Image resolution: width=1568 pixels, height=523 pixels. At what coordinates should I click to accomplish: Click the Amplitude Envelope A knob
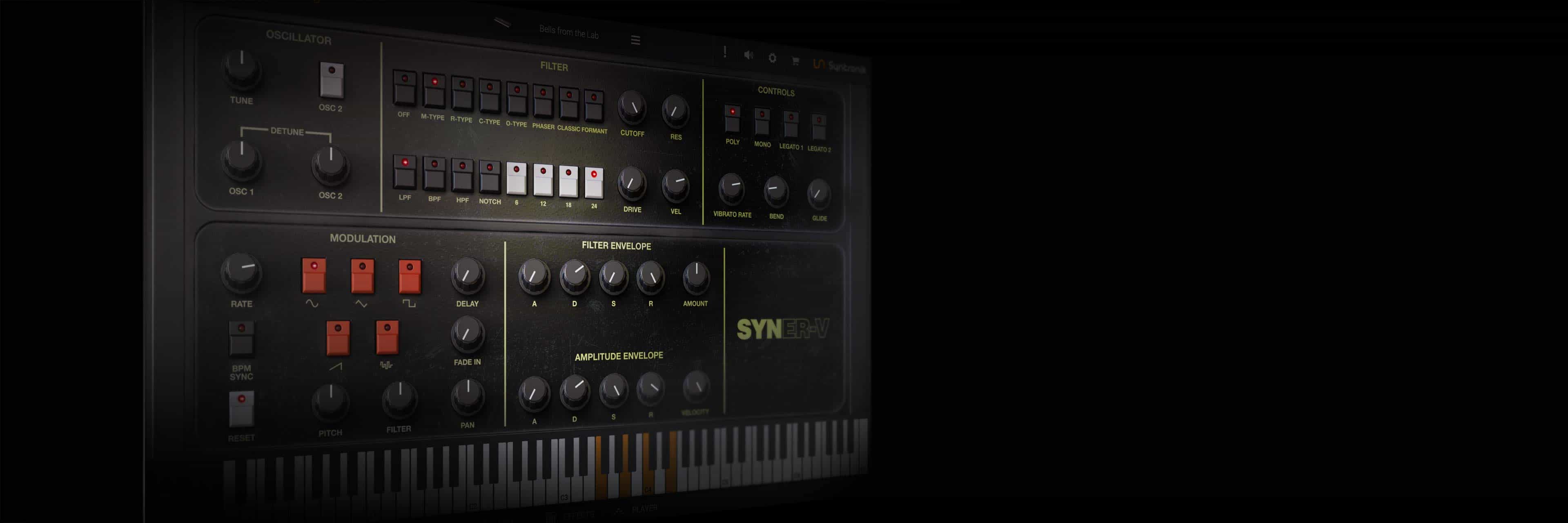(534, 393)
